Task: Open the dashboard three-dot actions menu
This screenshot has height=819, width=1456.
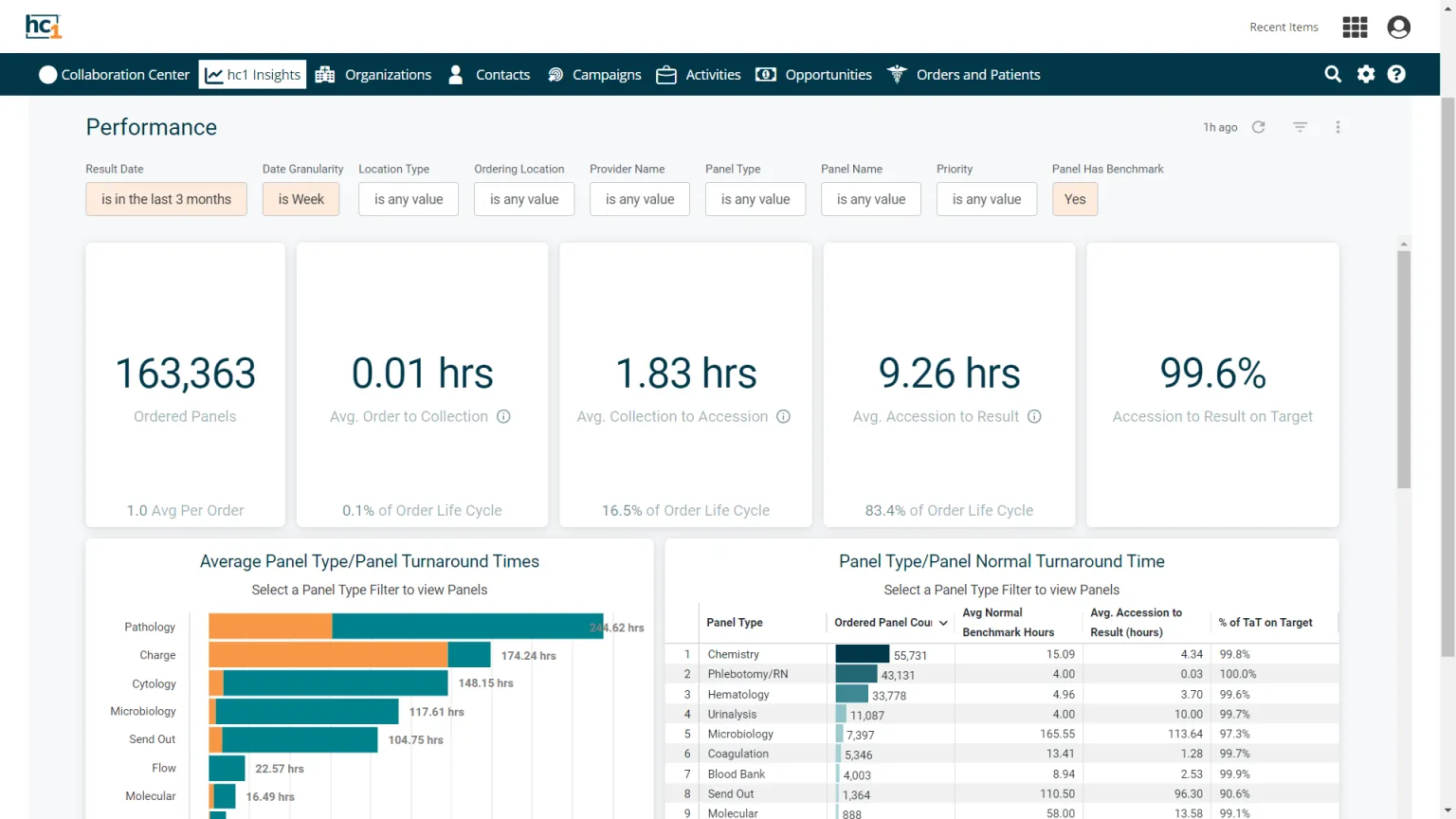Action: point(1338,127)
